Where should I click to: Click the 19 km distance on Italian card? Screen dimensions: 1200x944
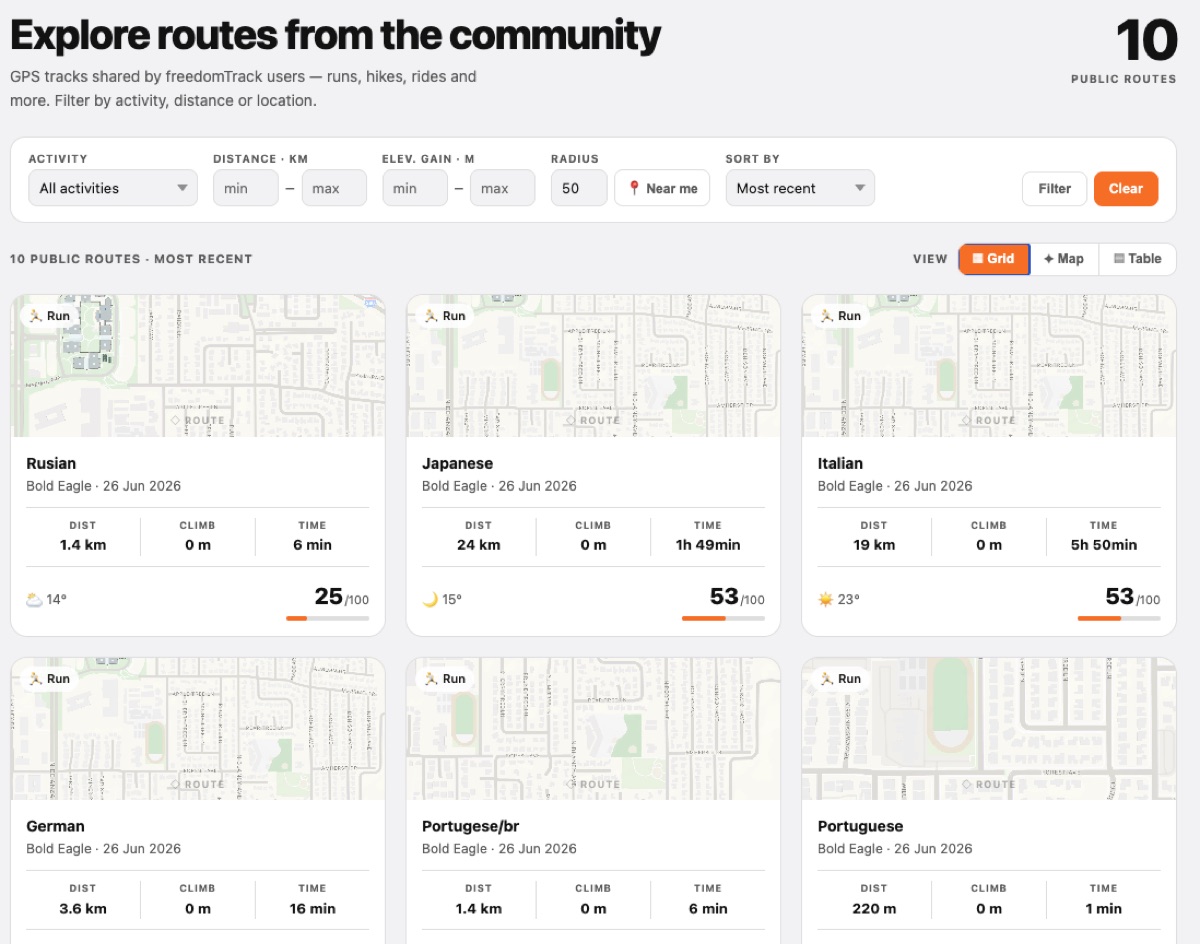(874, 545)
